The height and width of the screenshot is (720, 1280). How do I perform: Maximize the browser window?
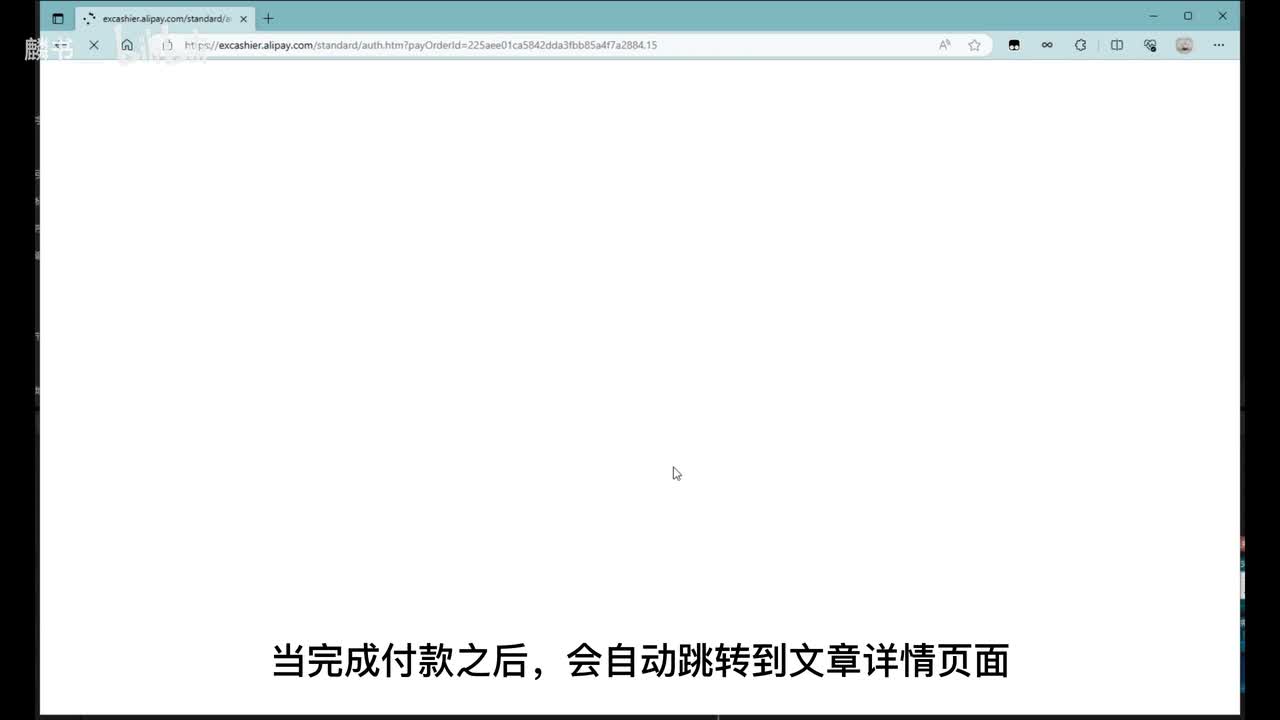click(x=1188, y=16)
